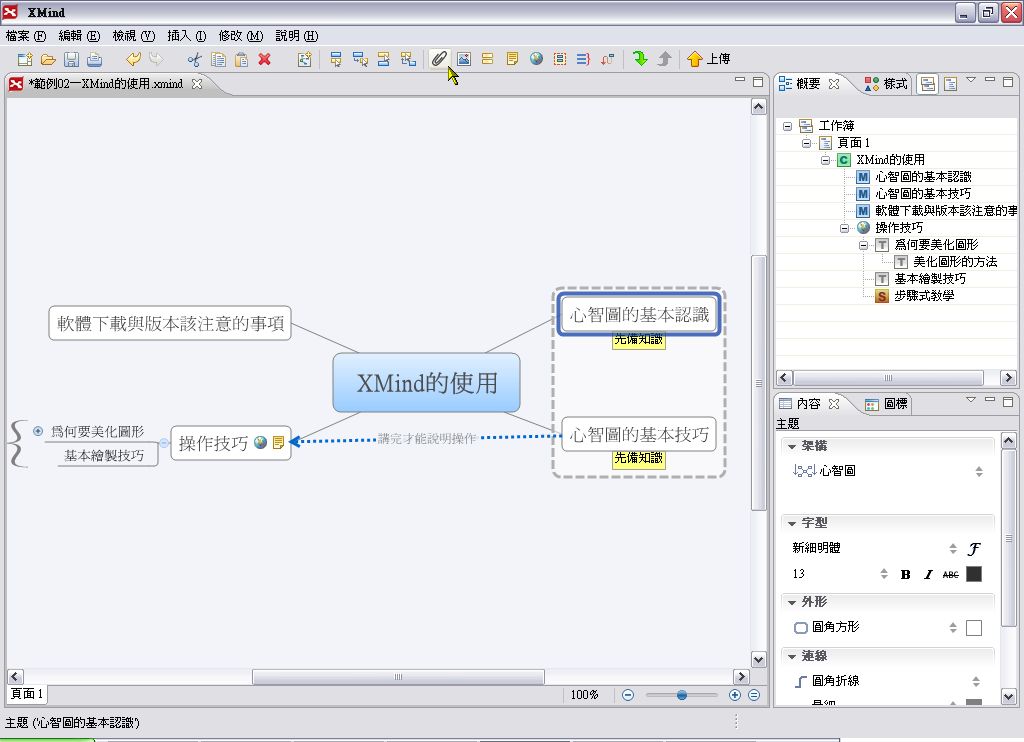Viewport: 1024px width, 742px height.
Task: Open the 新細明體 font dropdown
Action: coord(953,548)
